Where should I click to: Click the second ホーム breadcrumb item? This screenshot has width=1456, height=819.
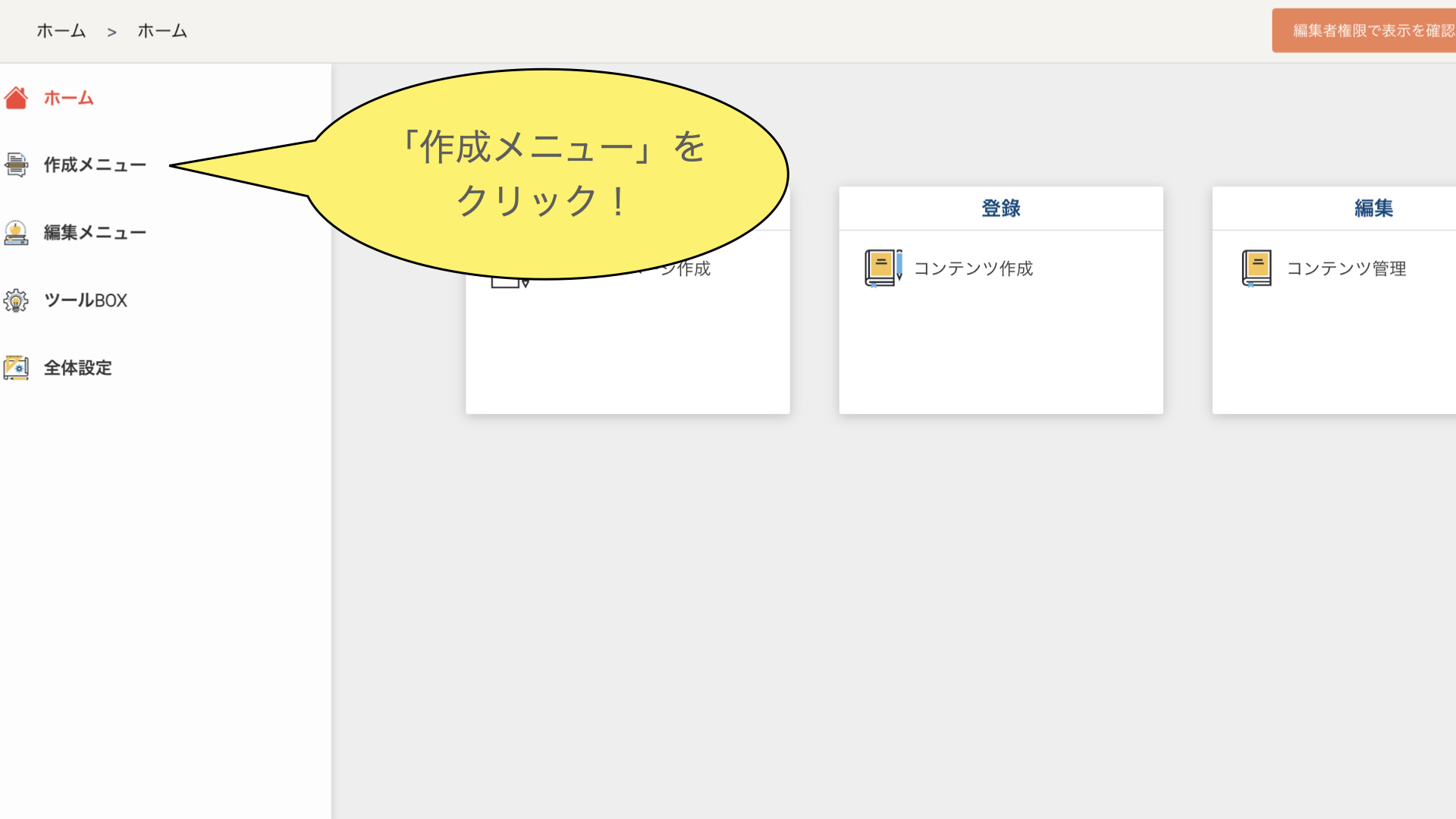[162, 31]
